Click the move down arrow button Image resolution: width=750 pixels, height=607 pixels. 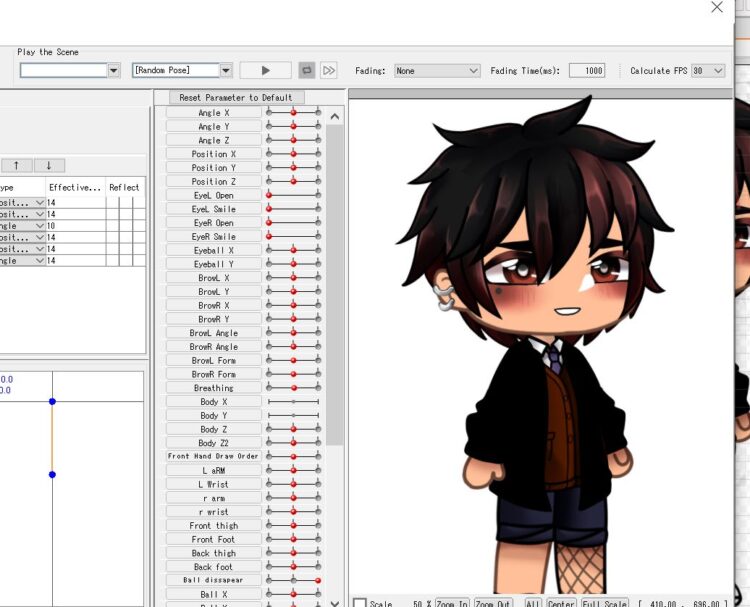point(49,165)
